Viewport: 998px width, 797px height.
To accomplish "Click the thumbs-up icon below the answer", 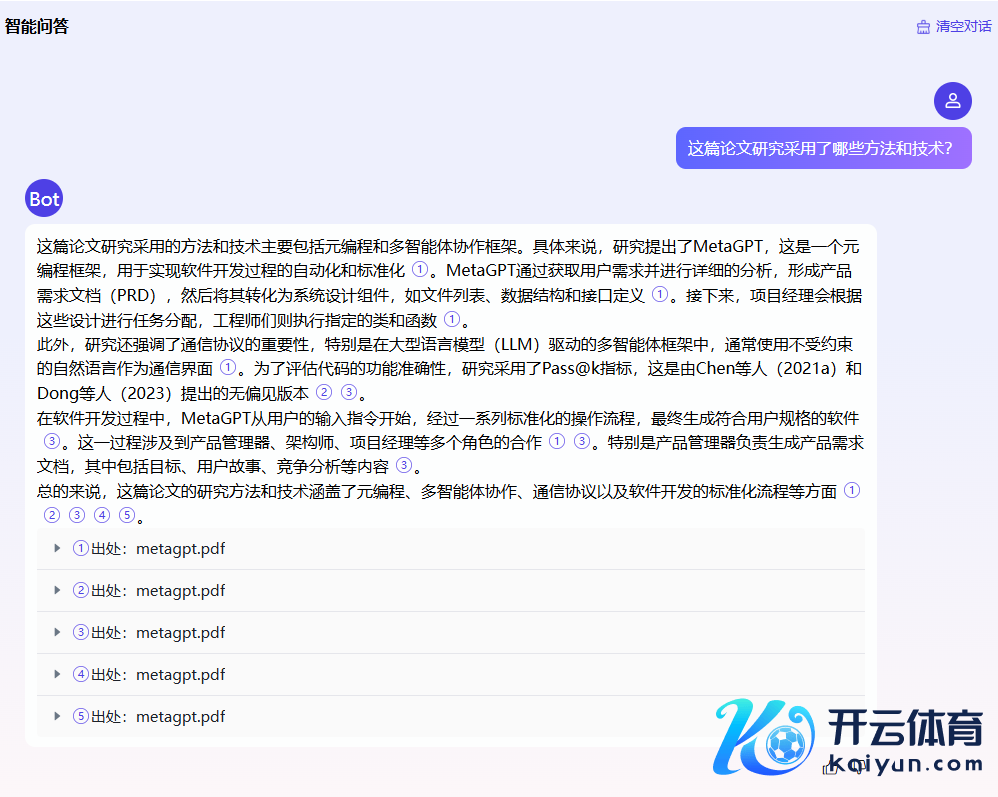I will [x=828, y=768].
